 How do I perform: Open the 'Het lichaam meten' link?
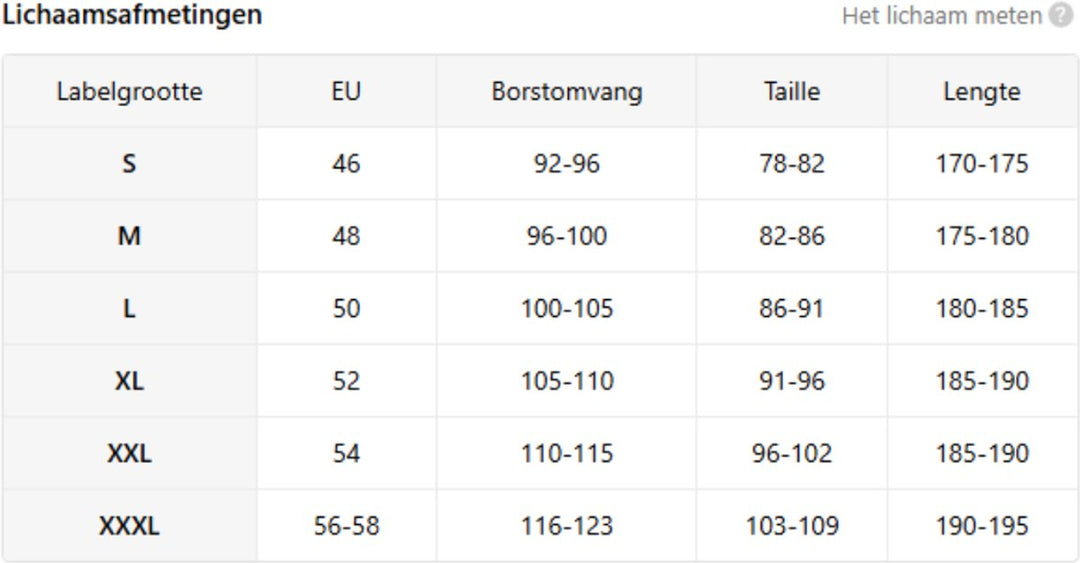pos(941,16)
